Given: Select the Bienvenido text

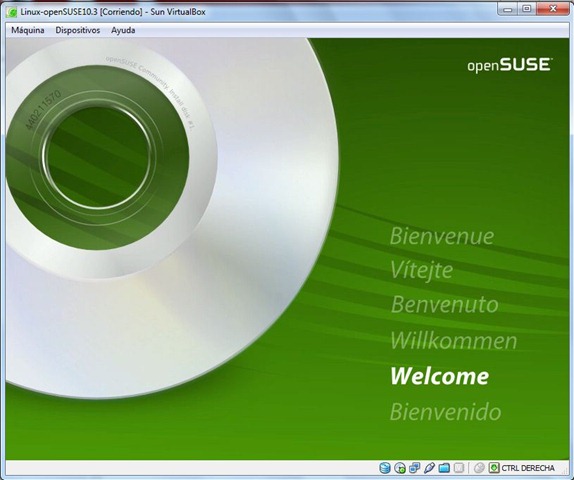Looking at the screenshot, I should pyautogui.click(x=446, y=412).
